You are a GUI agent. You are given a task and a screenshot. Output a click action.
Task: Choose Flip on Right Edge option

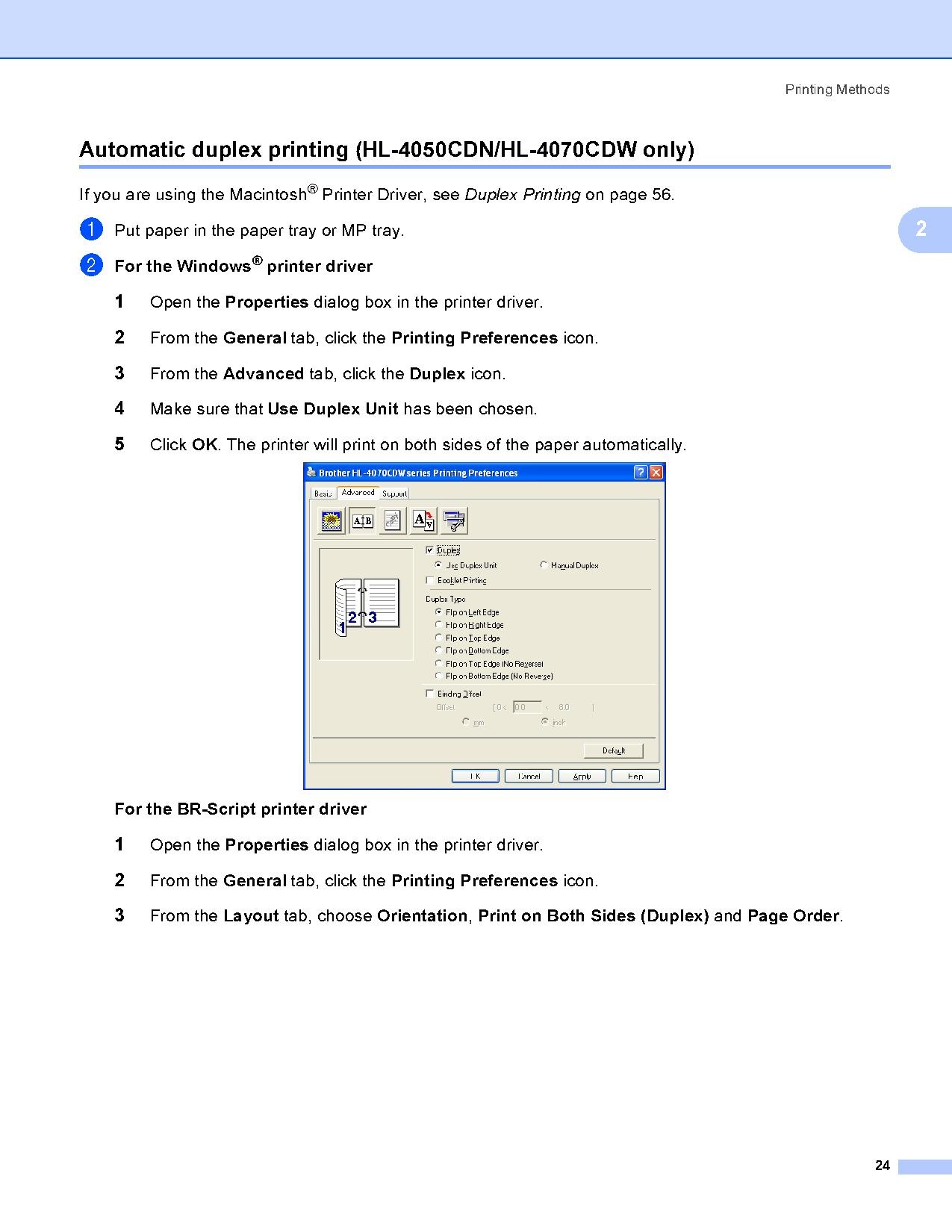tap(438, 625)
